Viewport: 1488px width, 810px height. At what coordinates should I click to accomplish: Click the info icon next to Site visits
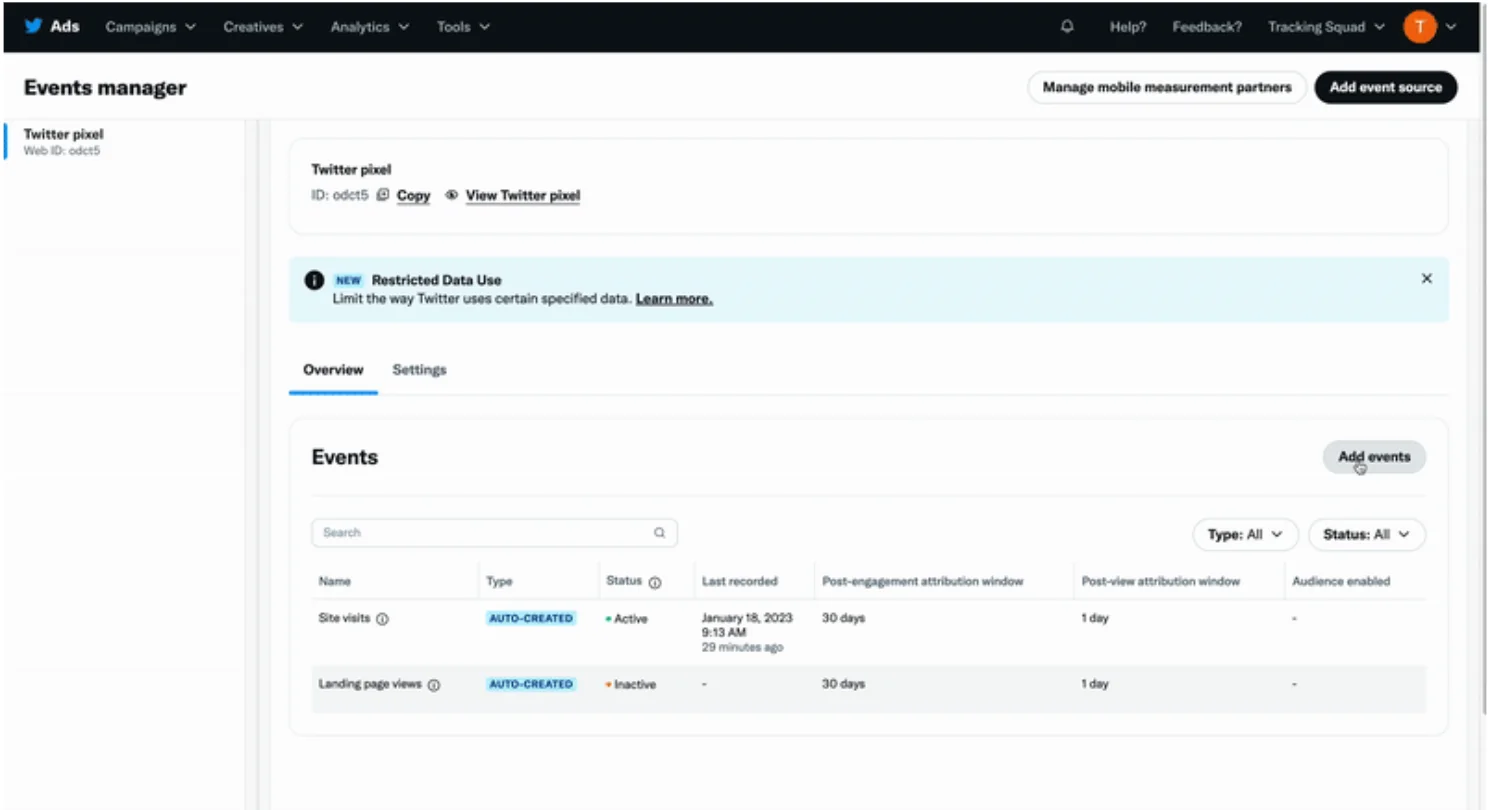pos(382,619)
